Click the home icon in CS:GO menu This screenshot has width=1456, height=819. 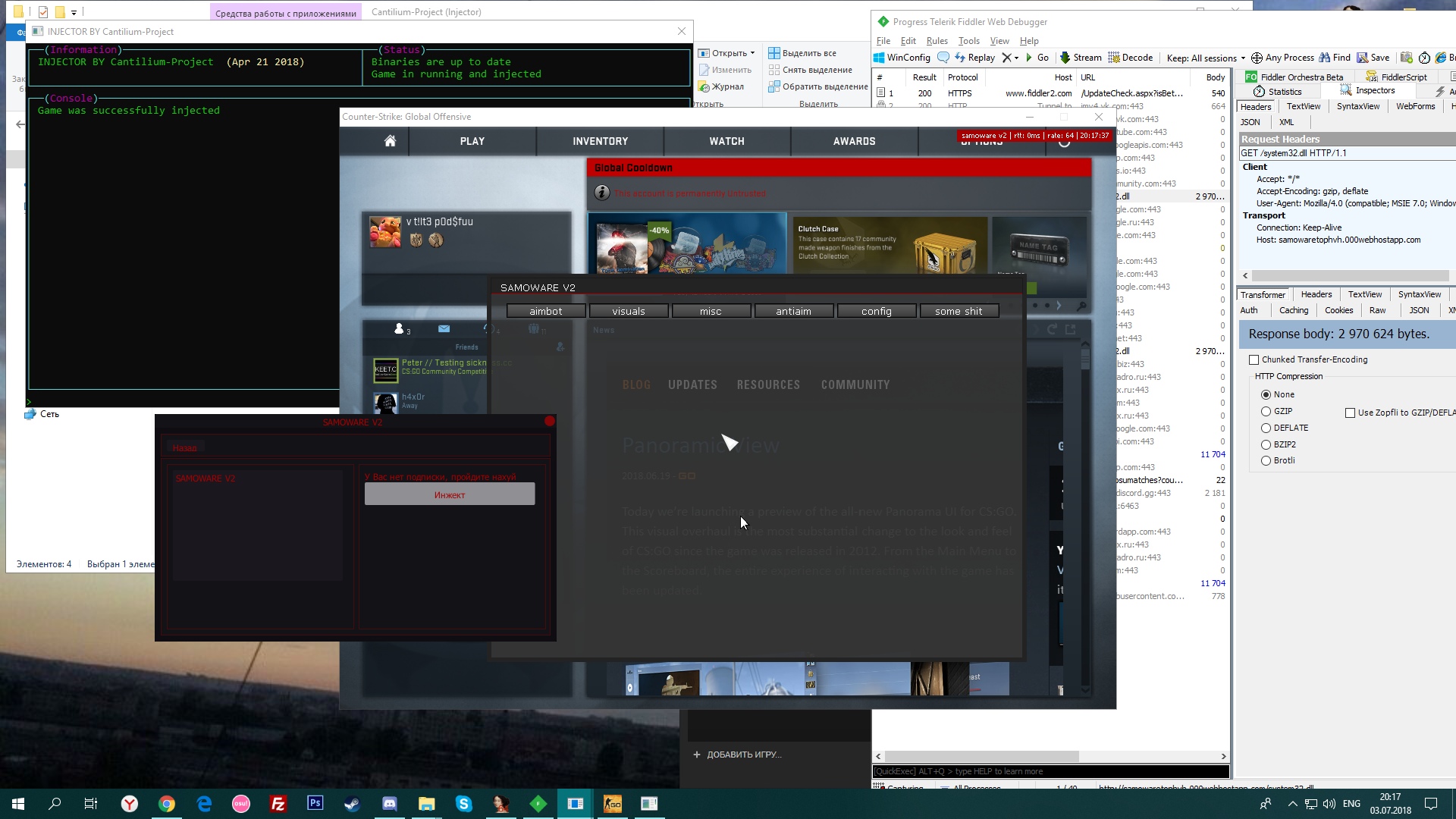pyautogui.click(x=390, y=141)
